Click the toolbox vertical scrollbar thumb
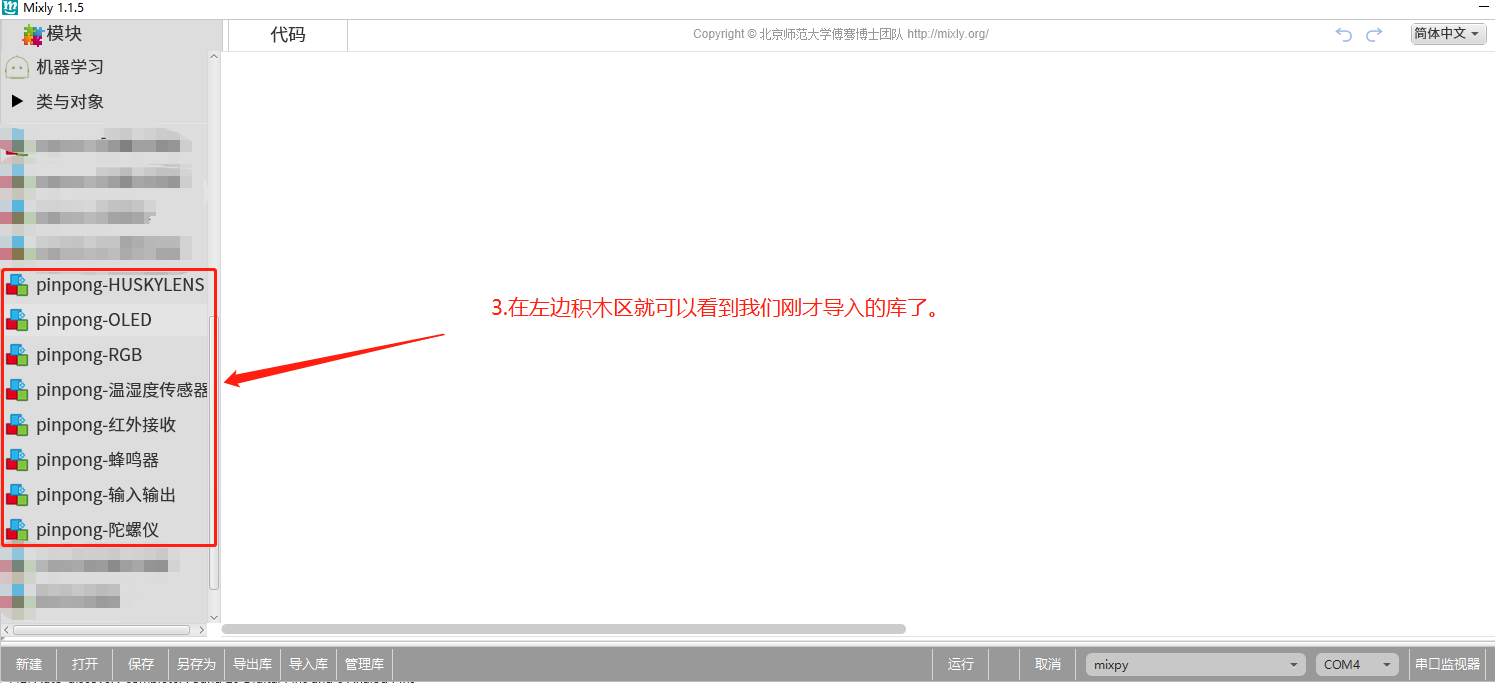 point(214,452)
